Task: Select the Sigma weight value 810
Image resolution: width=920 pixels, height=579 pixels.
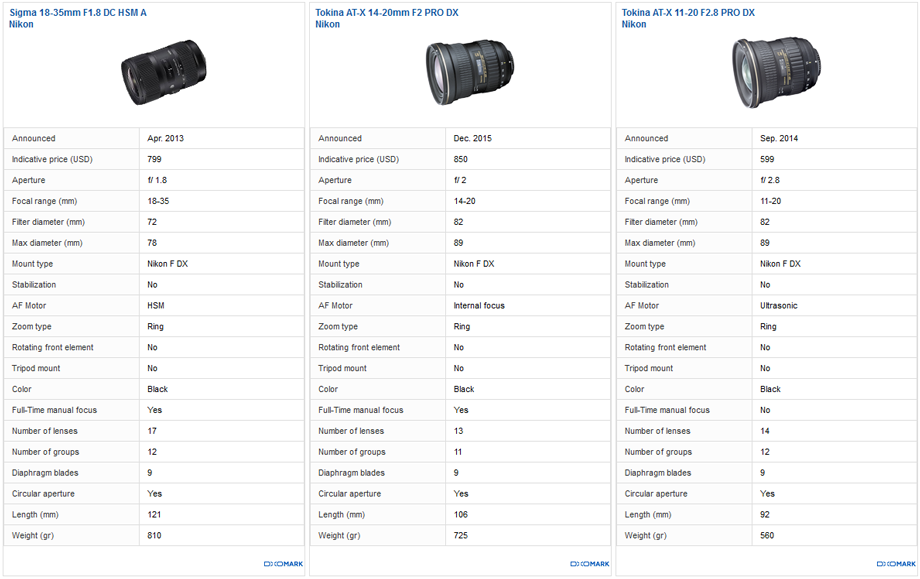Action: (x=154, y=536)
